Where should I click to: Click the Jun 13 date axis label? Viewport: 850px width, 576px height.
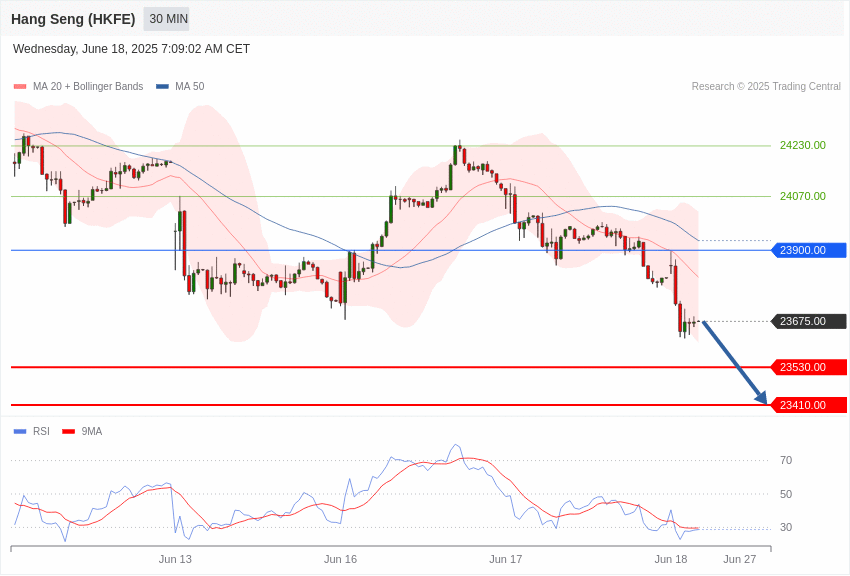pyautogui.click(x=175, y=559)
